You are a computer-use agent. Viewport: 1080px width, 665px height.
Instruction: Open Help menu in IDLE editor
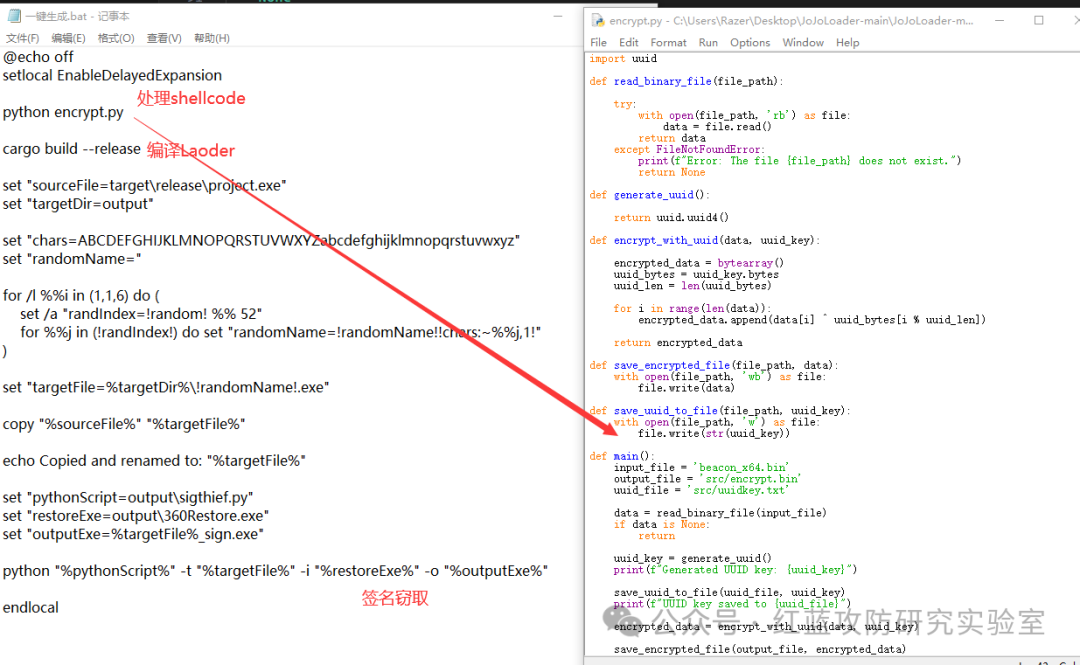[847, 43]
